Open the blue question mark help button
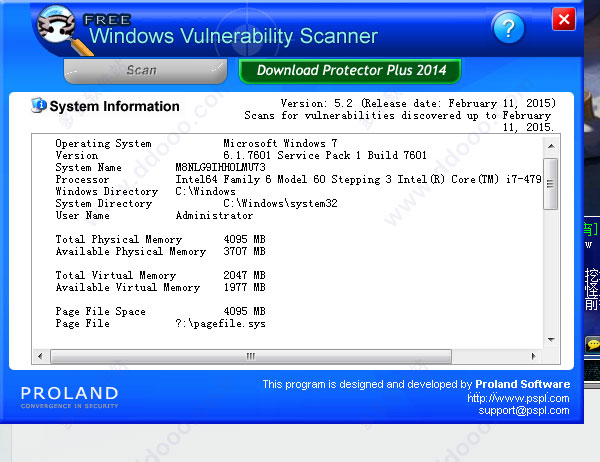The width and height of the screenshot is (600, 462). click(x=509, y=28)
